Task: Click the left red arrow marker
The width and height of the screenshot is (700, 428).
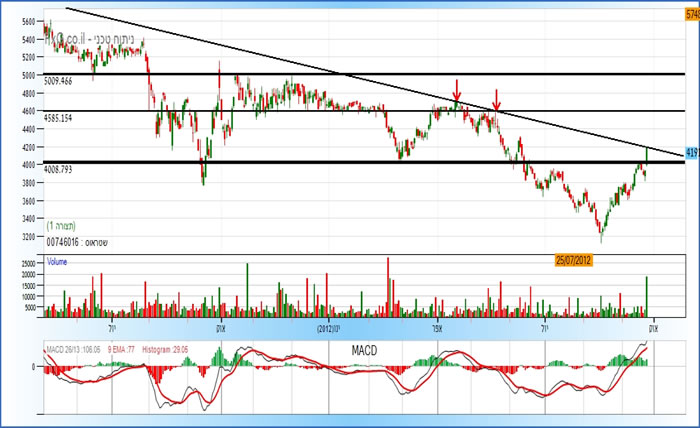Action: click(x=457, y=90)
